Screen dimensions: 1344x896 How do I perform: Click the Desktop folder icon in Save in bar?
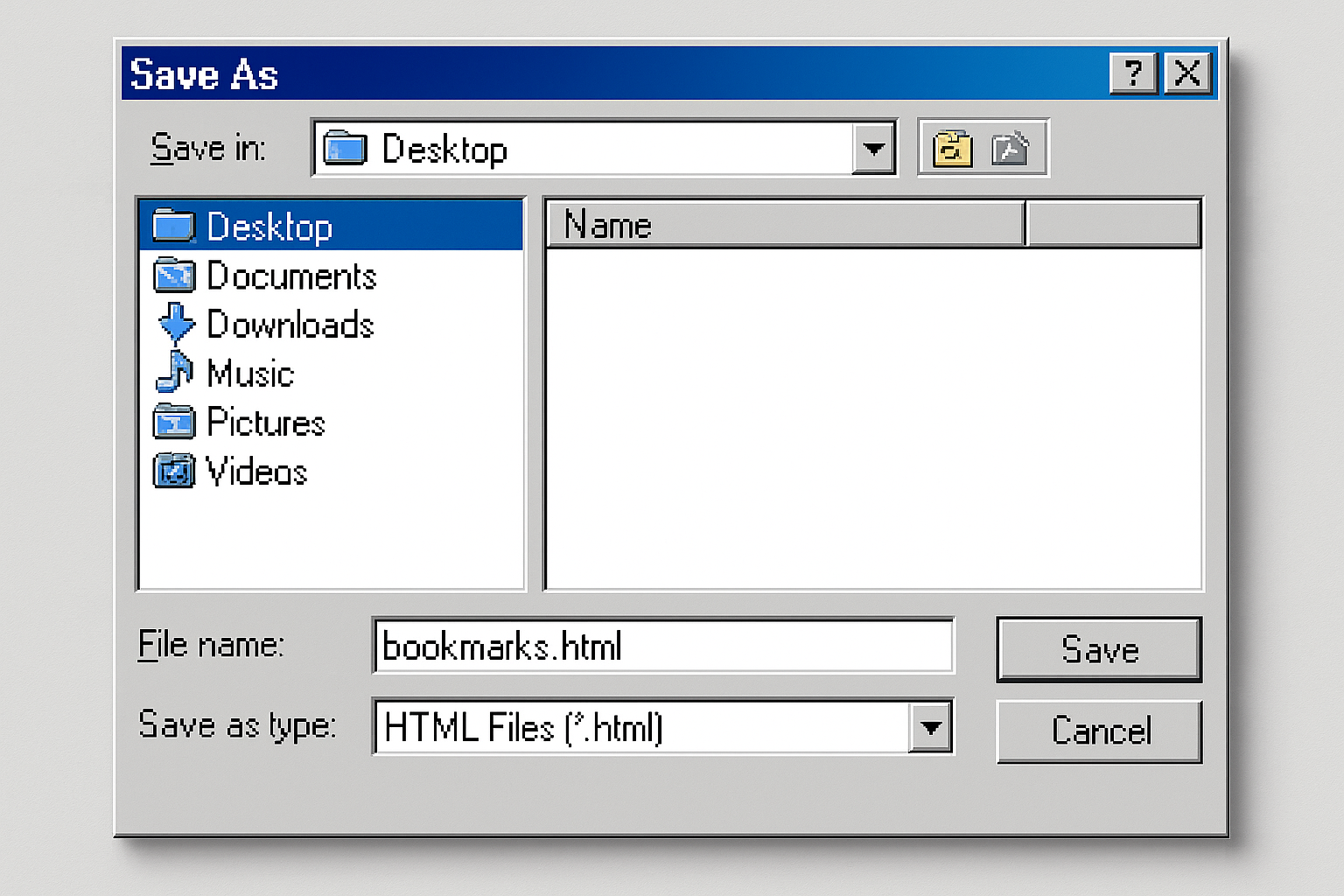coord(343,148)
